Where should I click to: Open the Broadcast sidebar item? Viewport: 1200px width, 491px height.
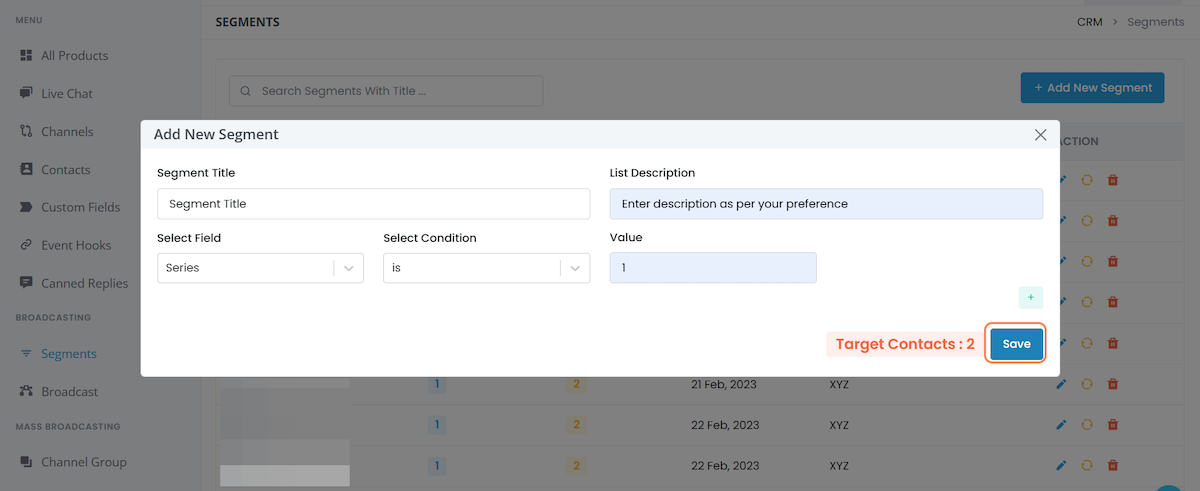(x=59, y=391)
